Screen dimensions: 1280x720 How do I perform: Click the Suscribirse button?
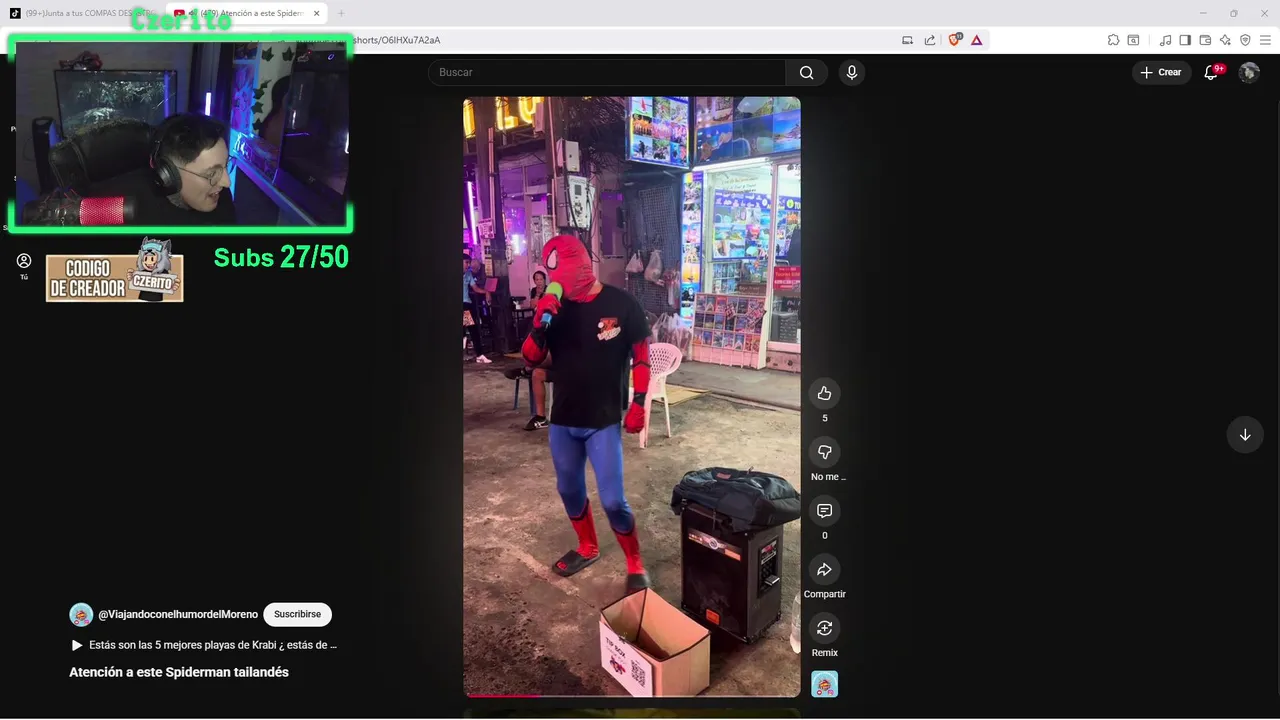[x=297, y=614]
